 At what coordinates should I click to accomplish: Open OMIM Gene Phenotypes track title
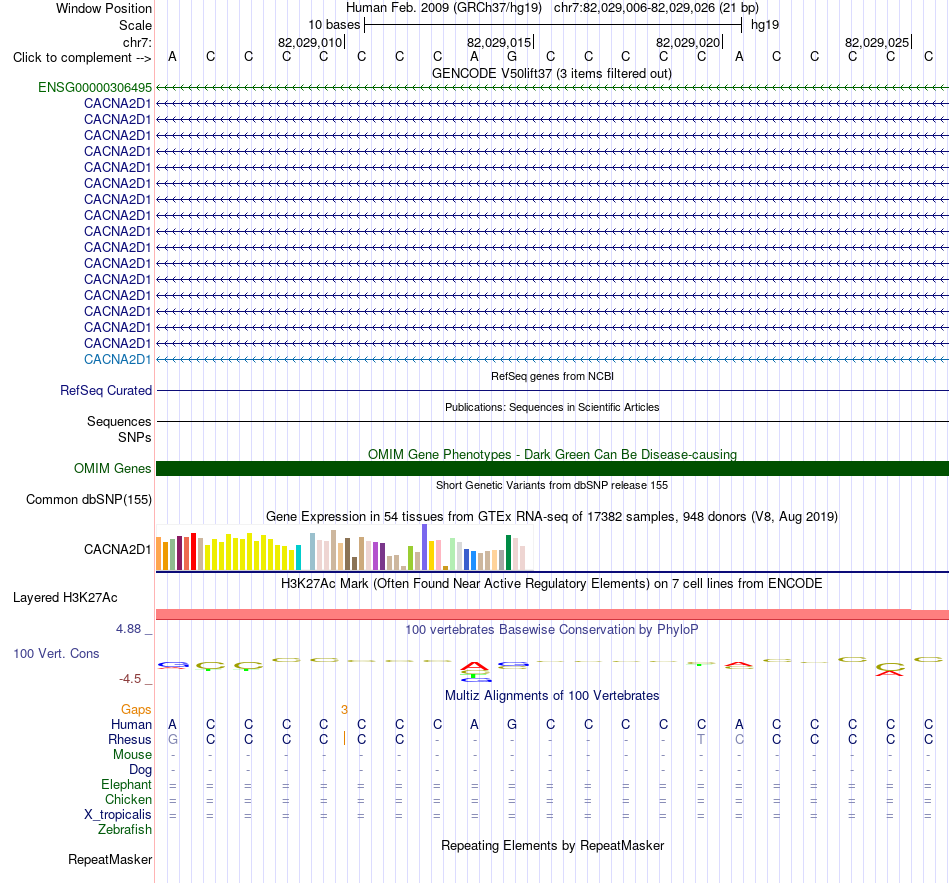click(x=552, y=455)
